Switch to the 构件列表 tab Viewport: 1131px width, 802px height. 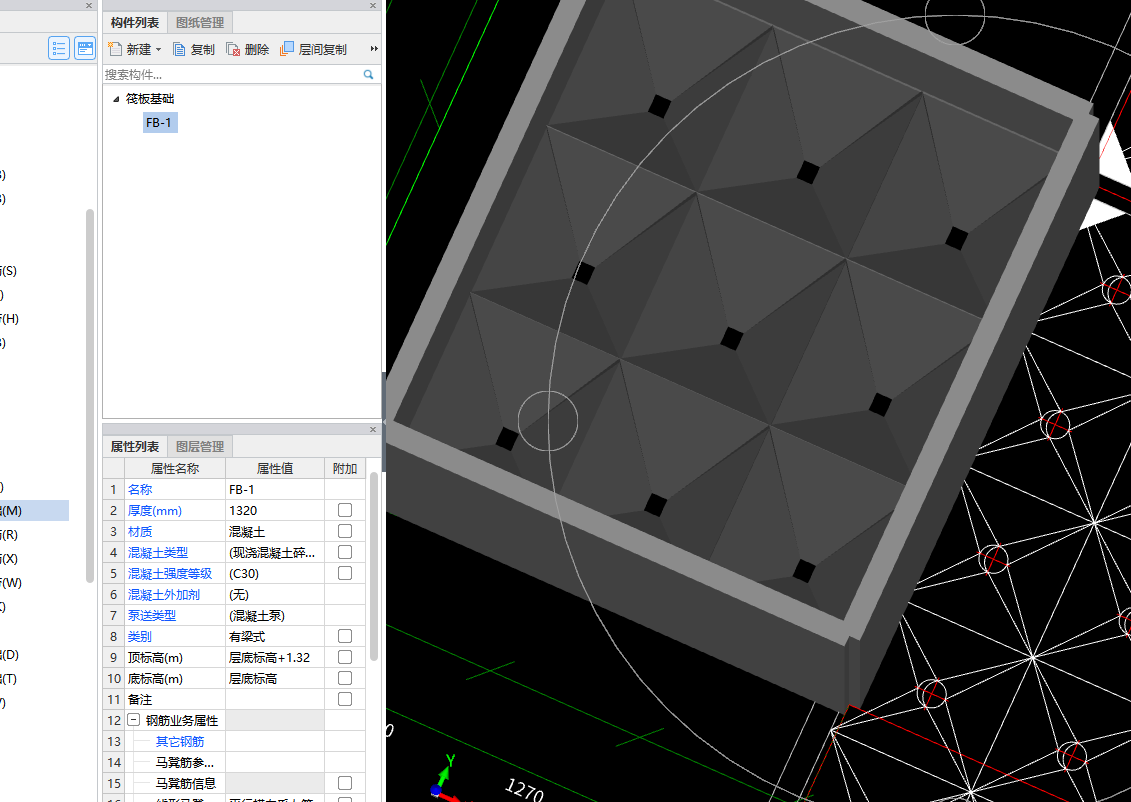click(x=135, y=23)
